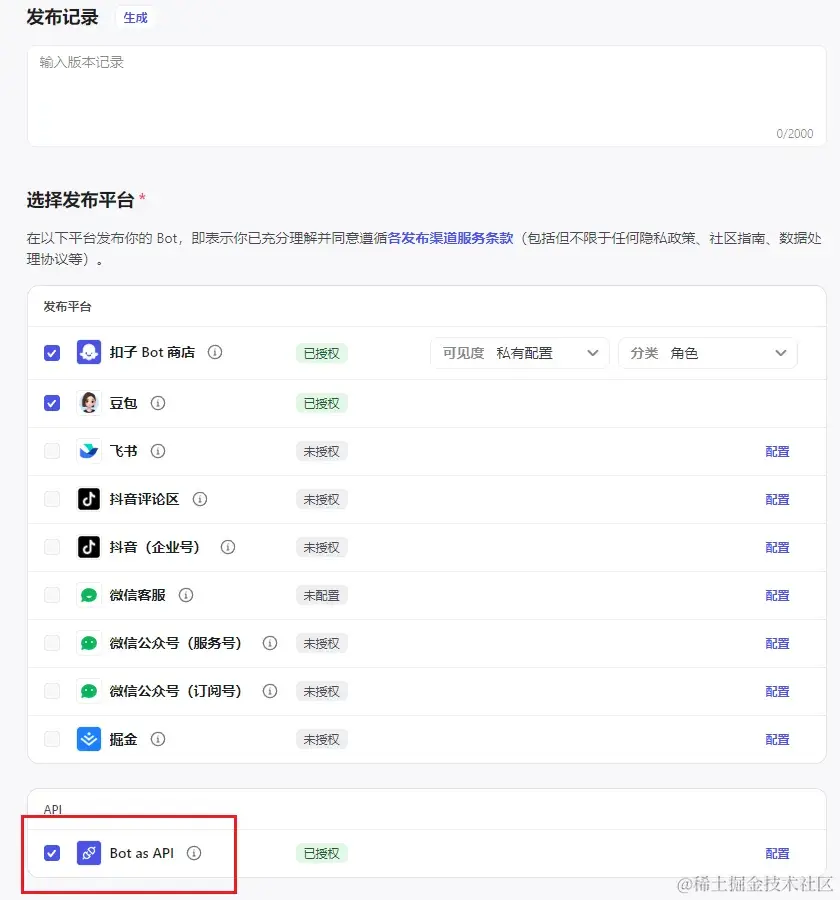Viewport: 840px width, 900px height.
Task: Click the 未授权 badge for 飞书
Action: 322,452
